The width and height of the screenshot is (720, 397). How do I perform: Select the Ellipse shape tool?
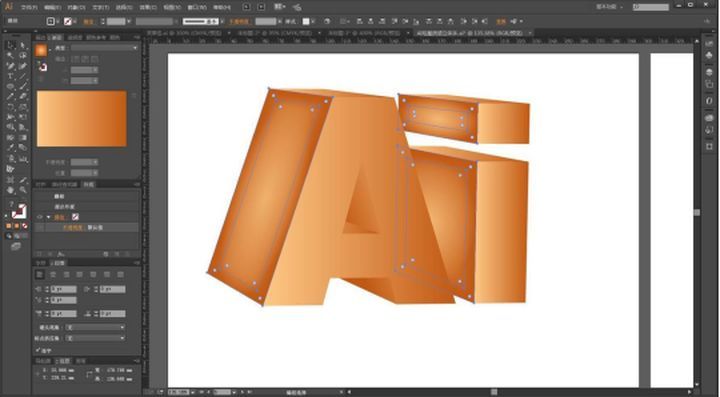point(11,86)
